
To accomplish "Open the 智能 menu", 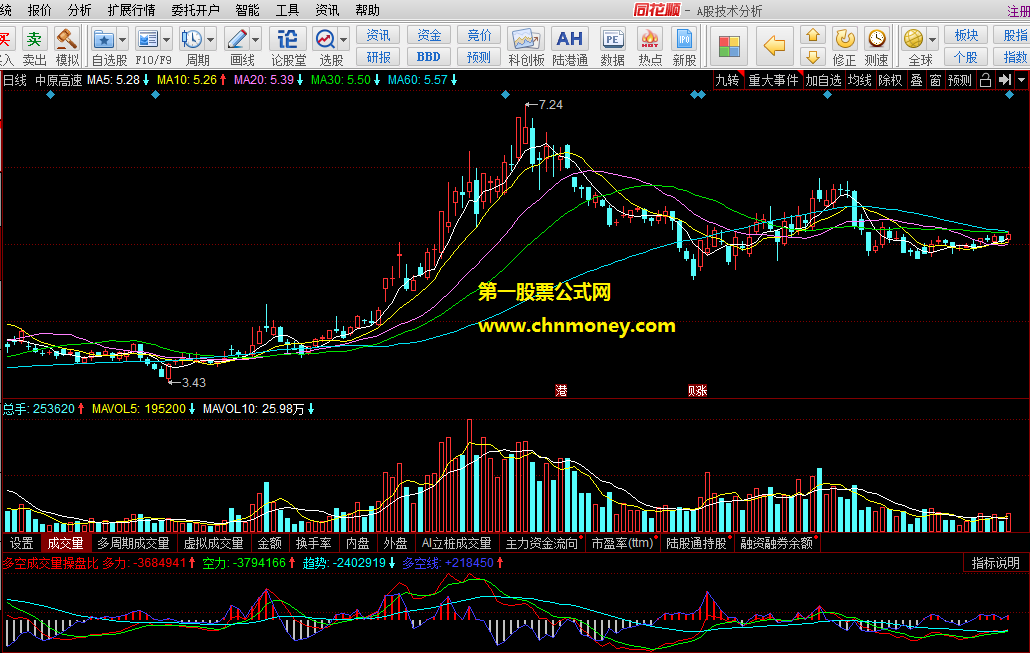I will click(x=247, y=10).
